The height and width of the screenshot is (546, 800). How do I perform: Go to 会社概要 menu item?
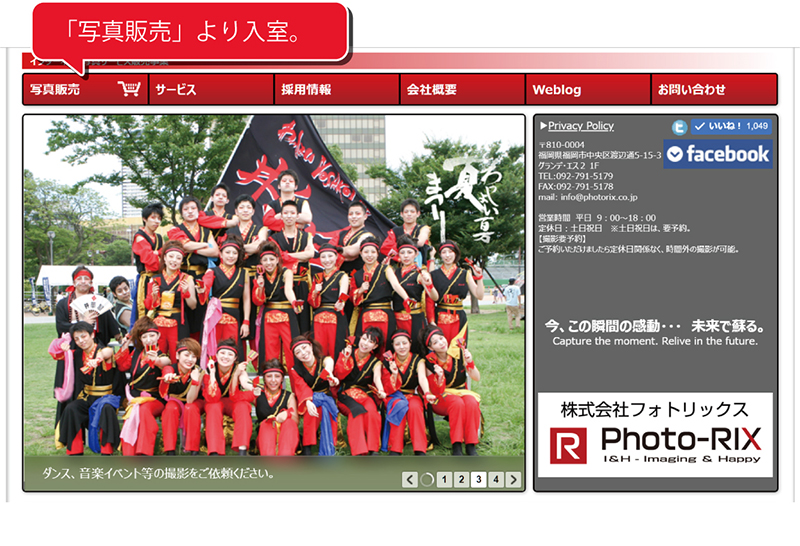(x=432, y=90)
